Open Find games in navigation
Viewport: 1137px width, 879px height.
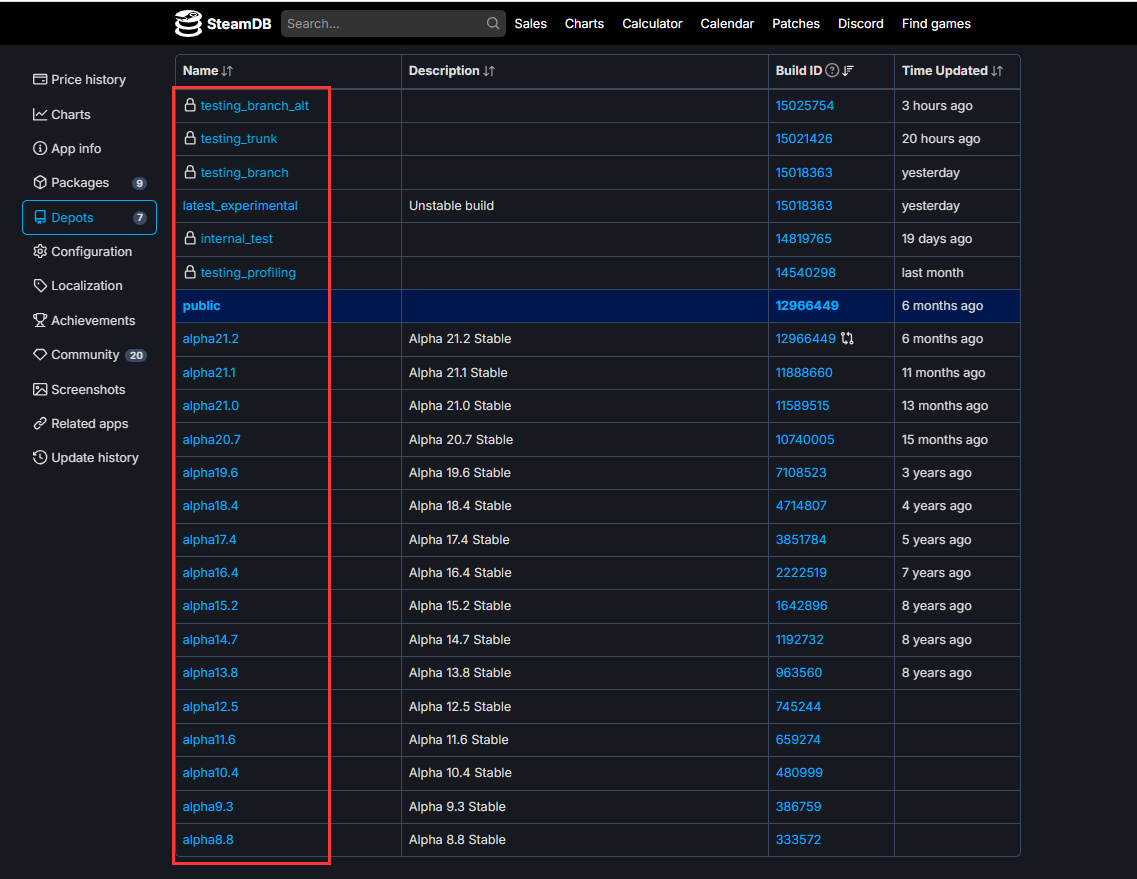(936, 24)
